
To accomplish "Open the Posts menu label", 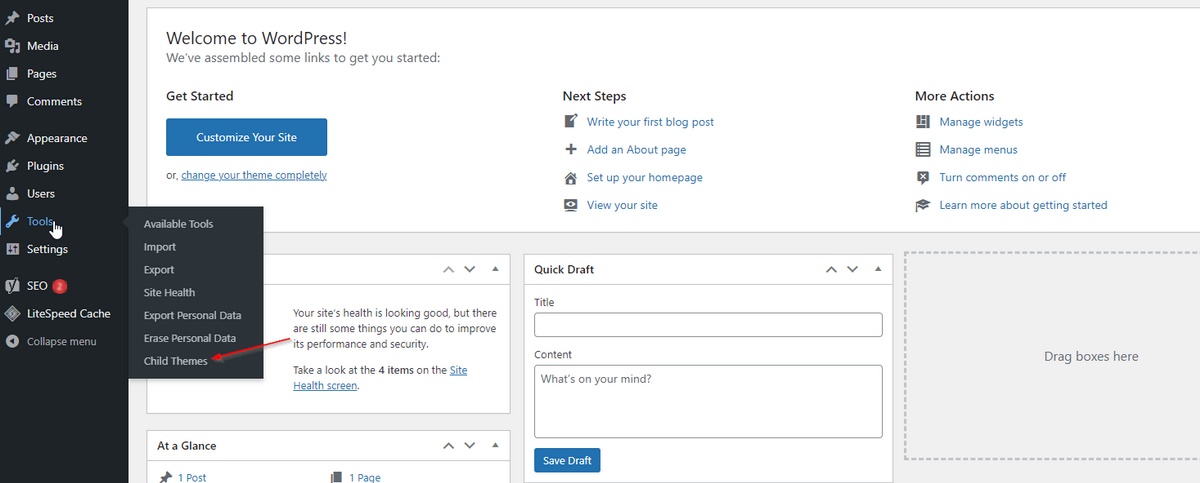I will pyautogui.click(x=40, y=18).
